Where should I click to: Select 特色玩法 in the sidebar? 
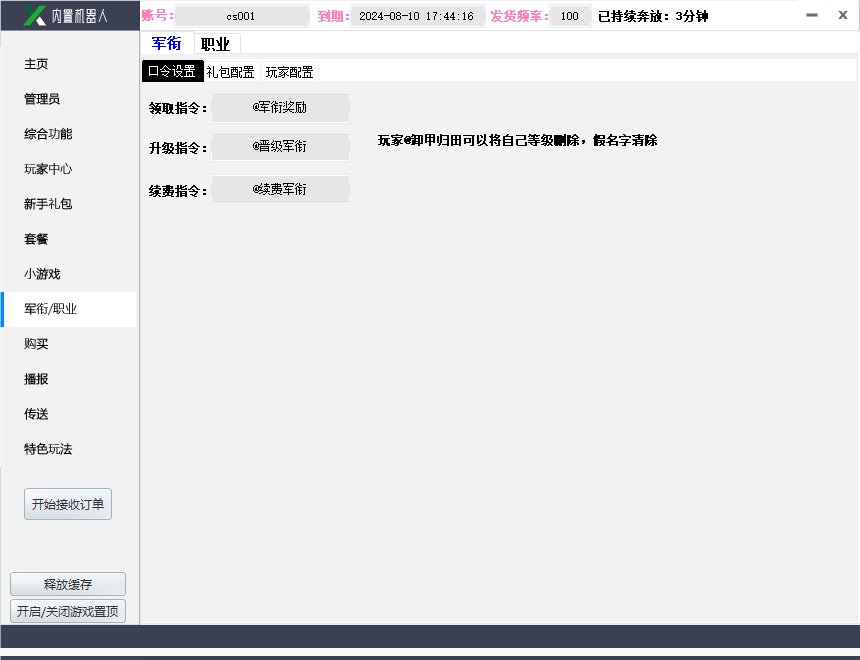tap(48, 449)
